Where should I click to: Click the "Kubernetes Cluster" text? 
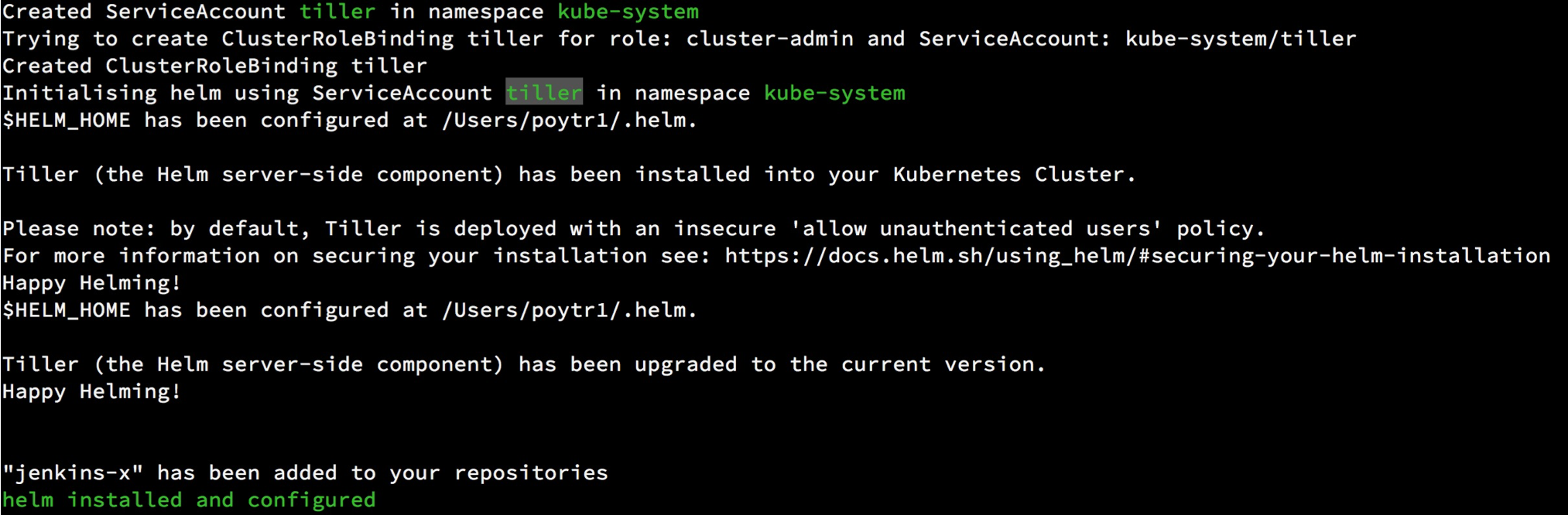click(1013, 175)
